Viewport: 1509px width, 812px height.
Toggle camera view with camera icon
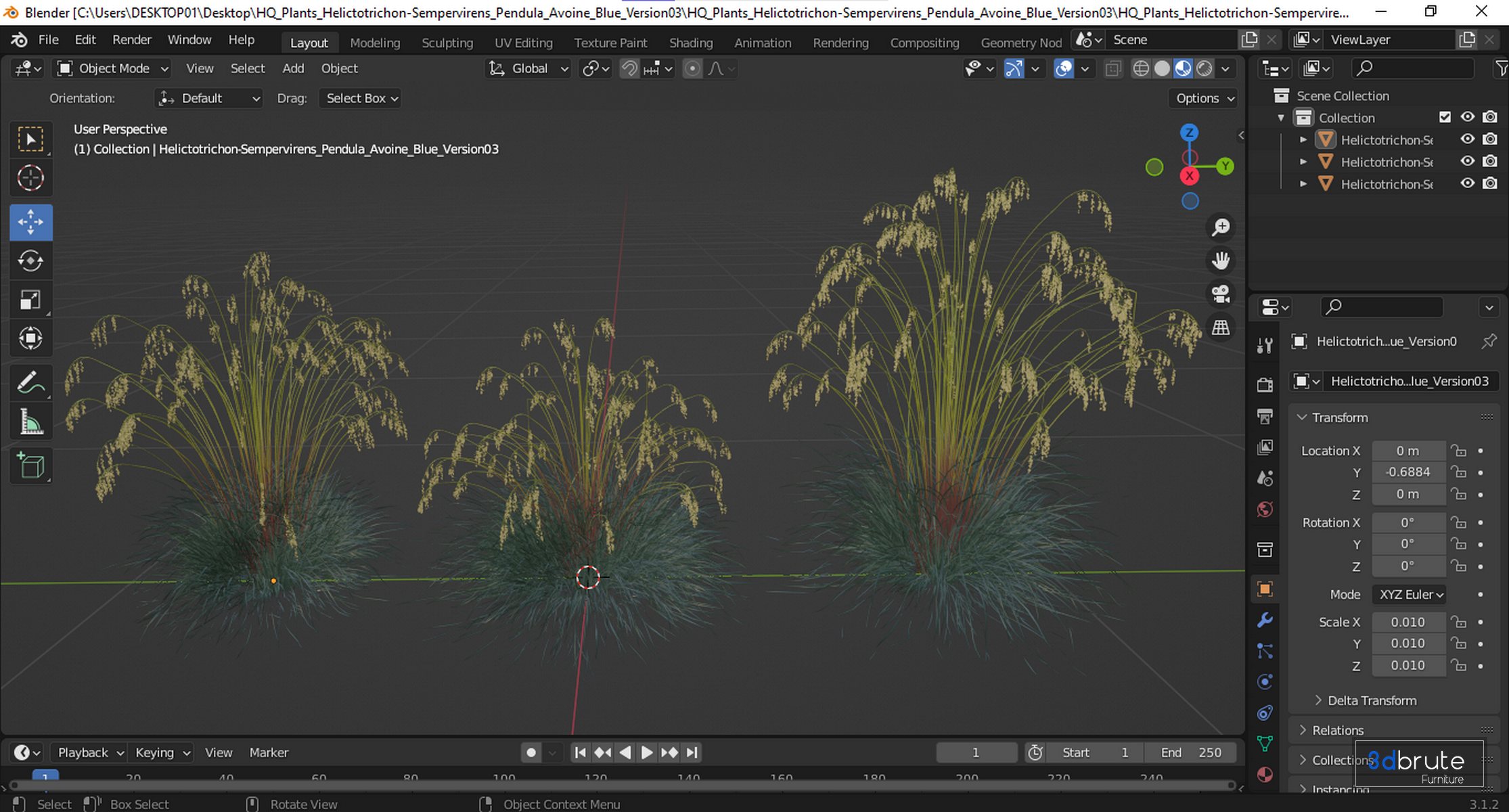[x=1220, y=294]
